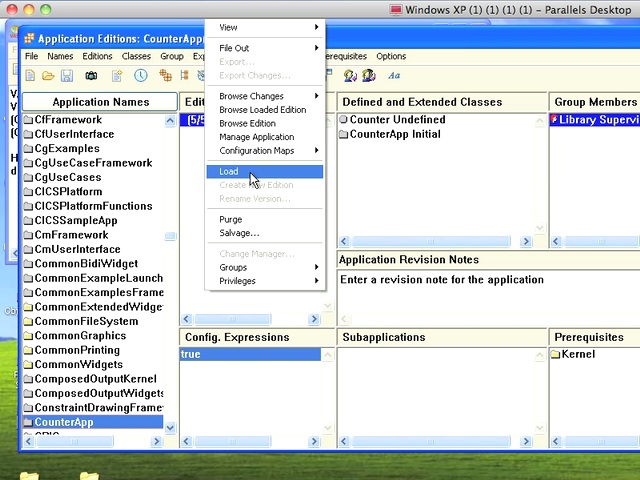Click the Application Names horizontal scroll-left arrow
Screen dimensions: 640x480
[x=29, y=441]
